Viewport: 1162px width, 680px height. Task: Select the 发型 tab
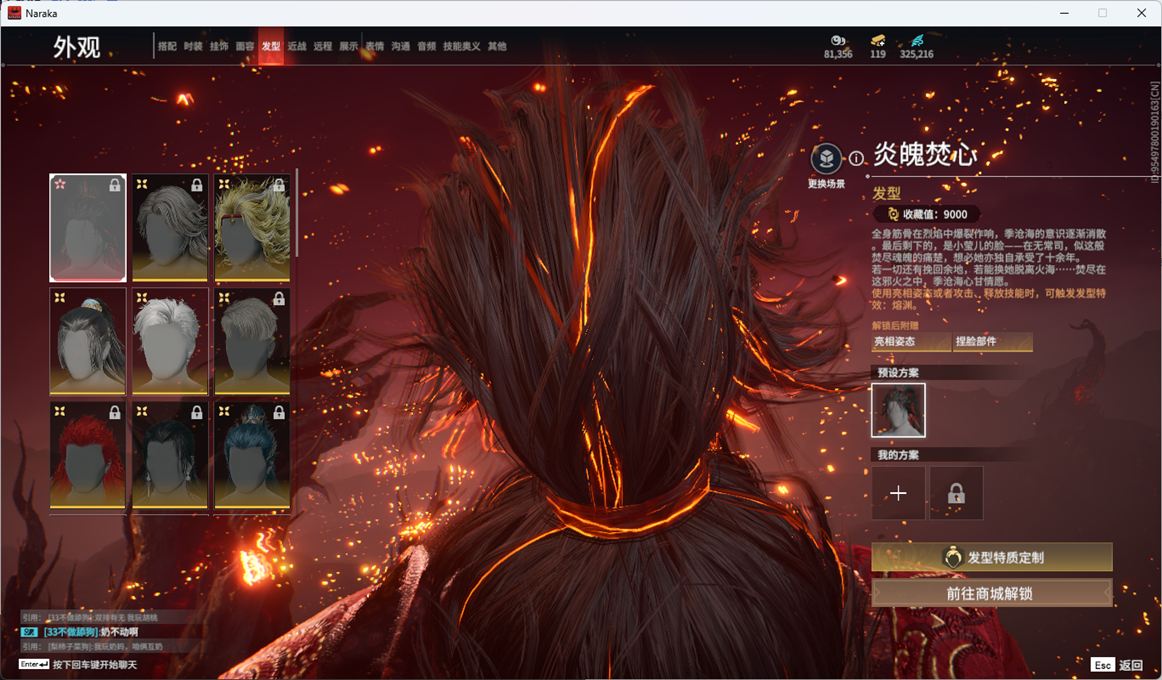pos(270,46)
